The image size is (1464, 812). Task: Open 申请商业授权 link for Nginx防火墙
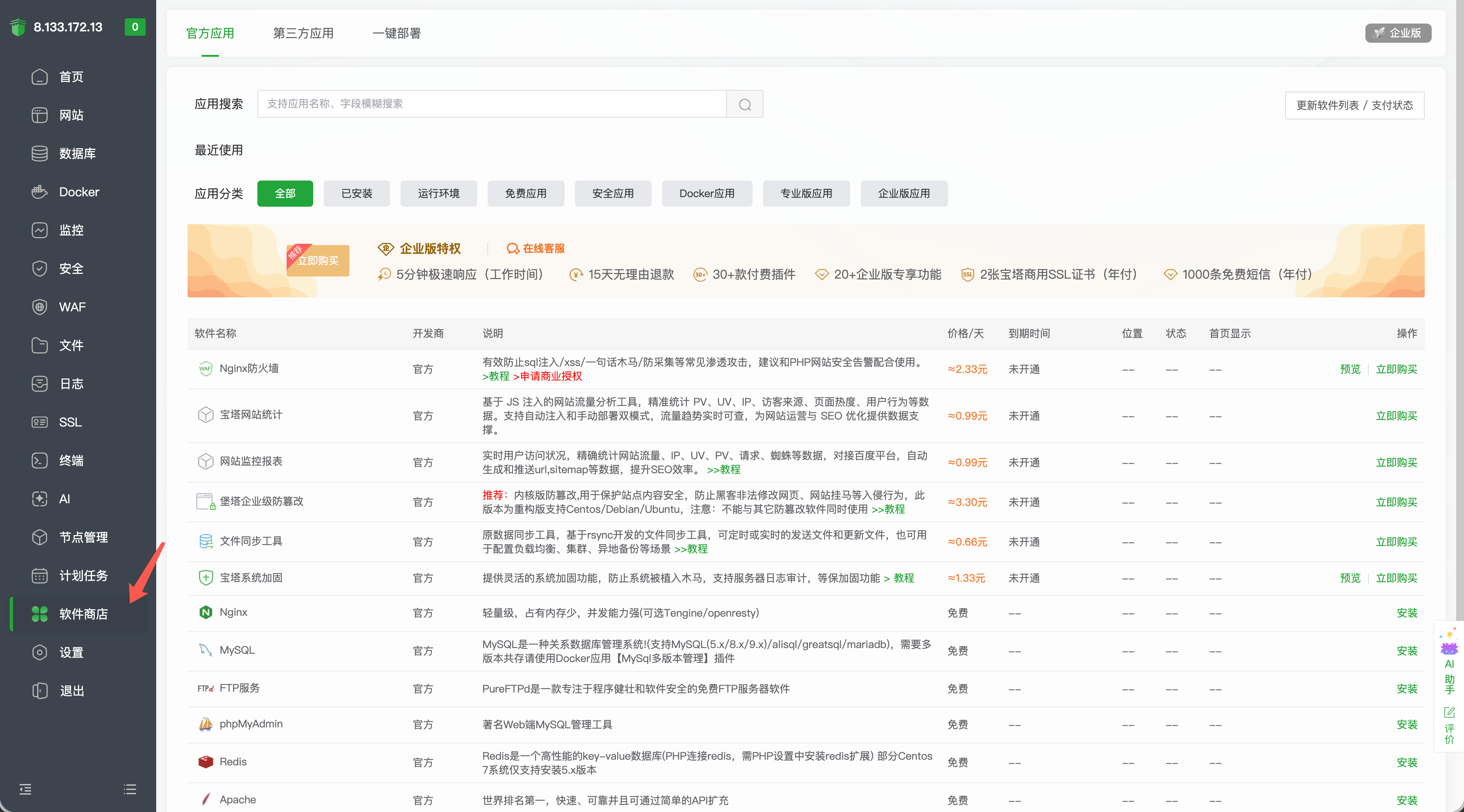pyautogui.click(x=548, y=376)
